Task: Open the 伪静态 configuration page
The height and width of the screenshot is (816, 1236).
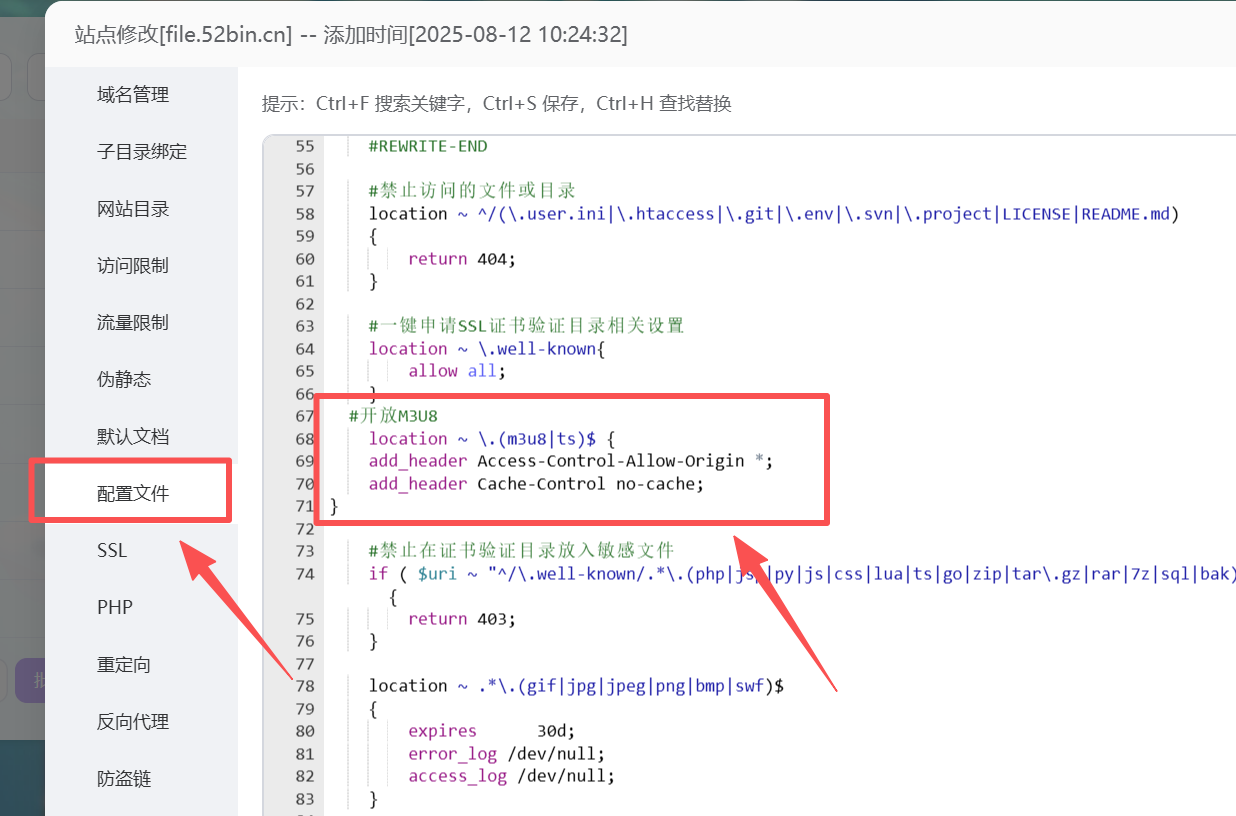Action: (x=124, y=380)
